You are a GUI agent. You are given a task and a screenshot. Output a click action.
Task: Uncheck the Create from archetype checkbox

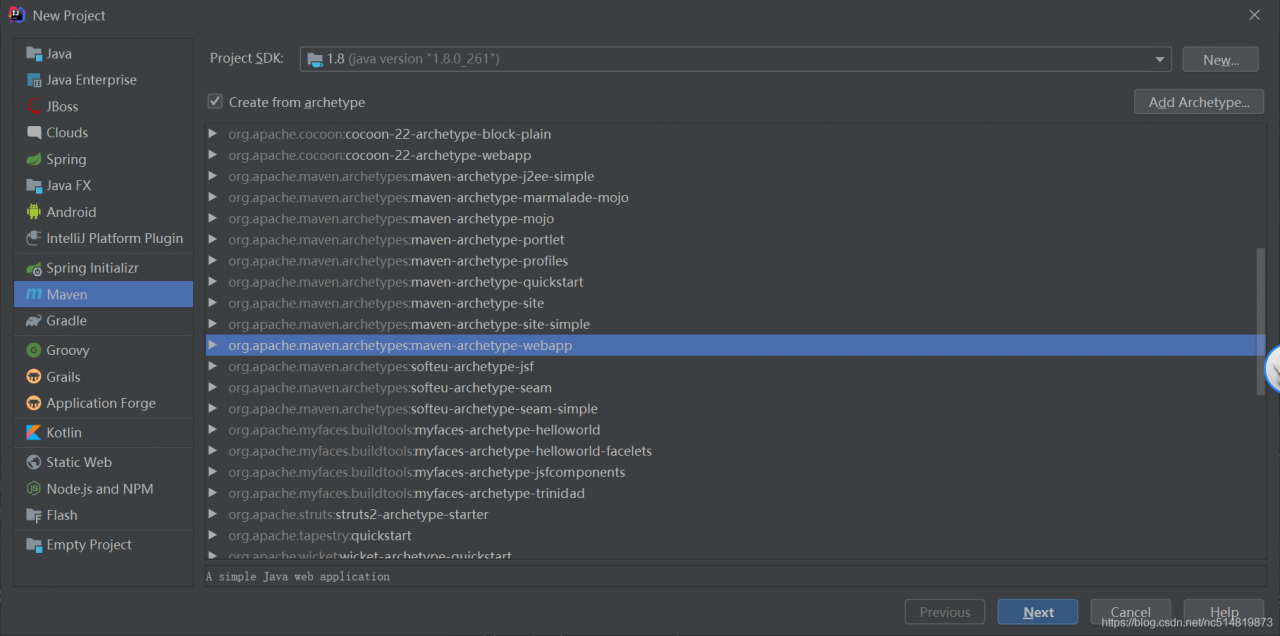[215, 102]
